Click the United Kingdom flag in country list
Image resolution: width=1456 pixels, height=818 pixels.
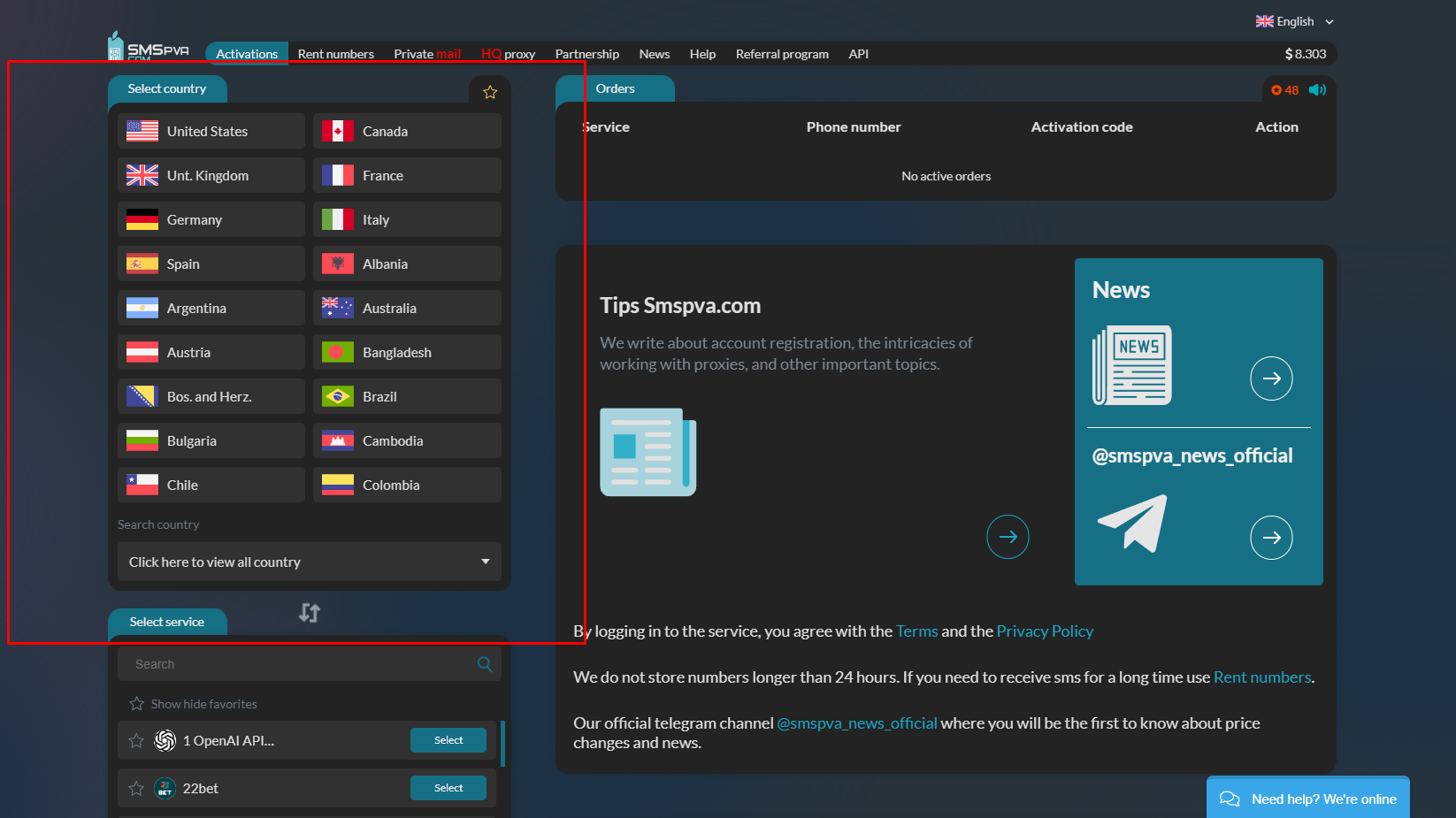[142, 175]
